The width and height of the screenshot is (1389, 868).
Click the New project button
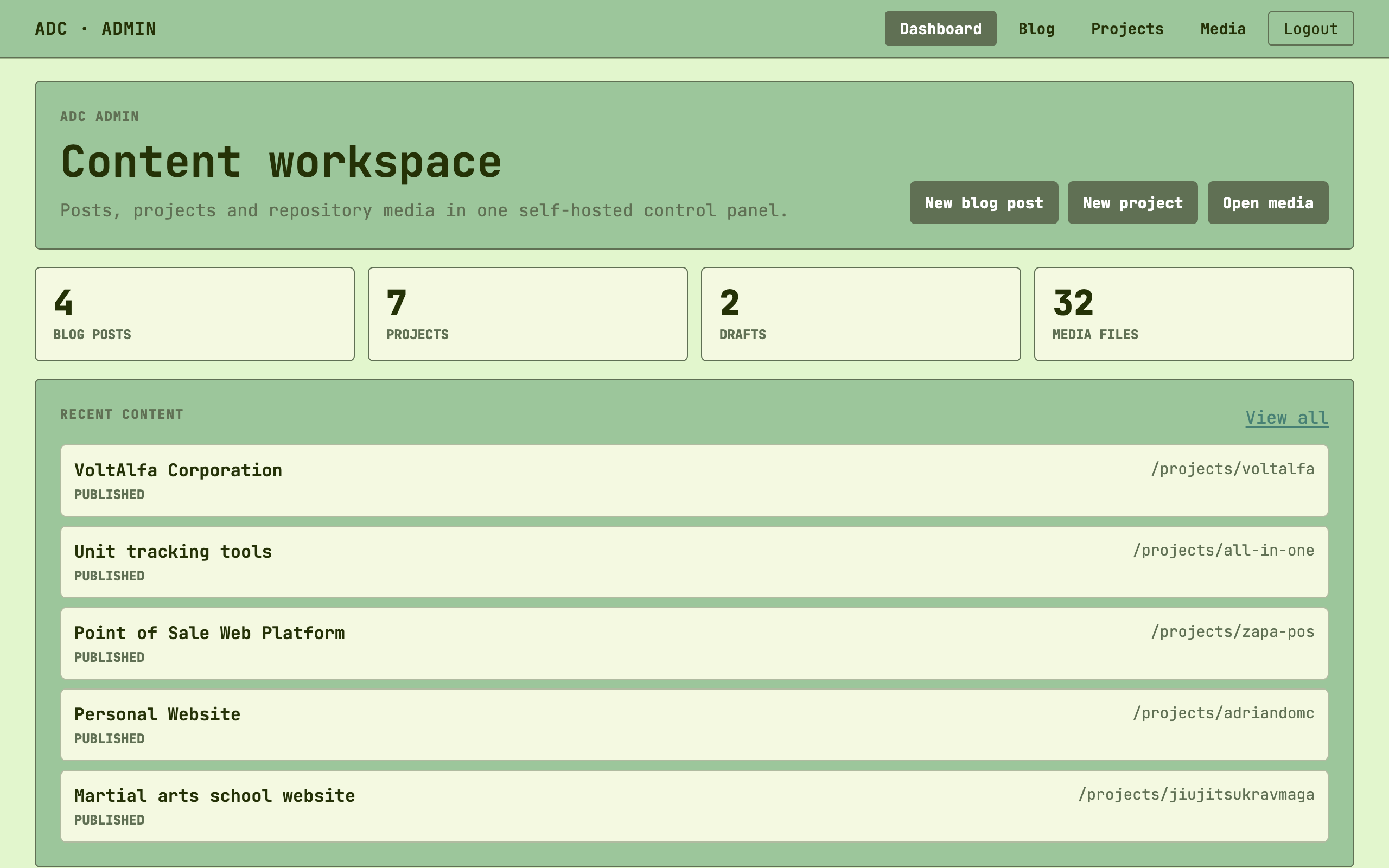point(1132,203)
